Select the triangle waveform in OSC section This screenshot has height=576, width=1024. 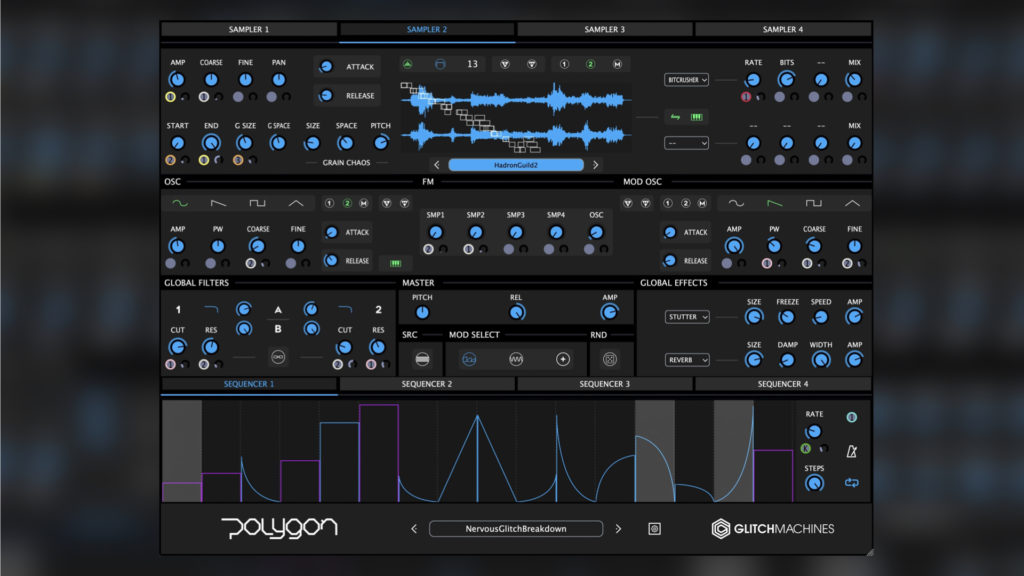point(296,203)
